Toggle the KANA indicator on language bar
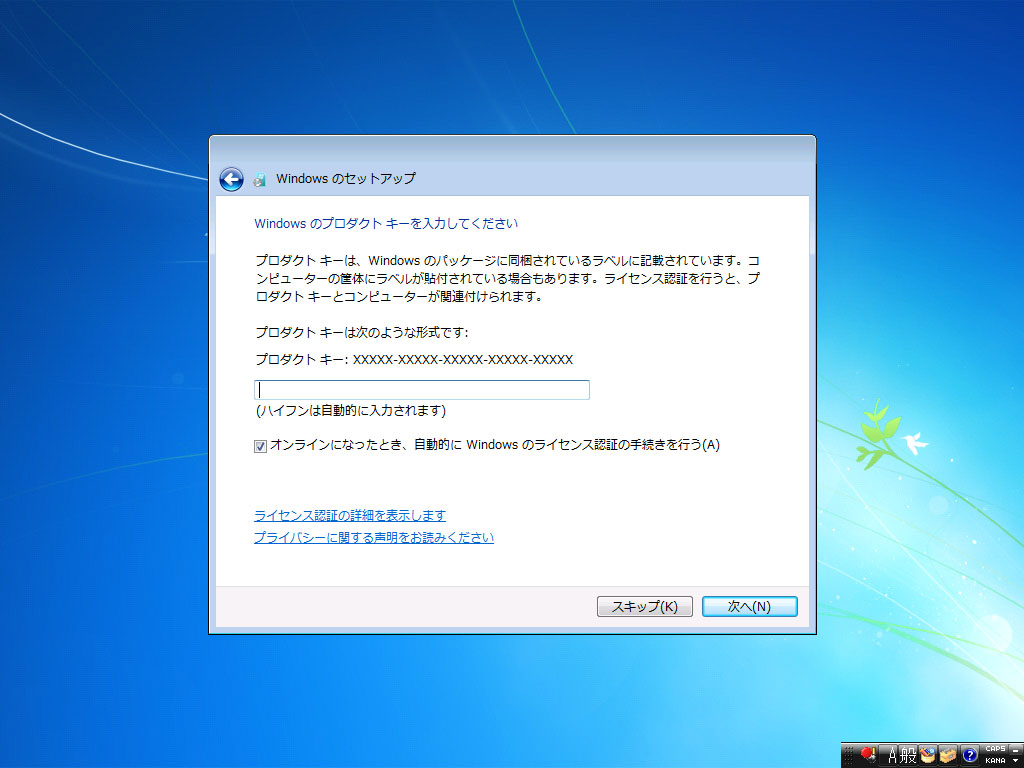 click(995, 761)
